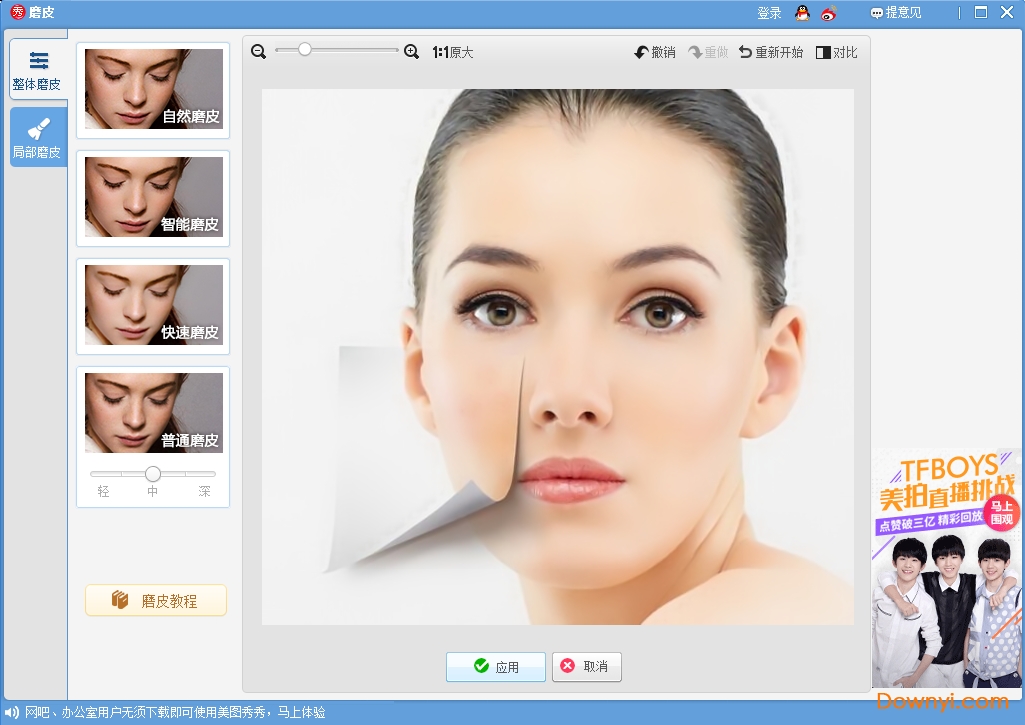Click the zoom out magnifier icon

coord(259,52)
